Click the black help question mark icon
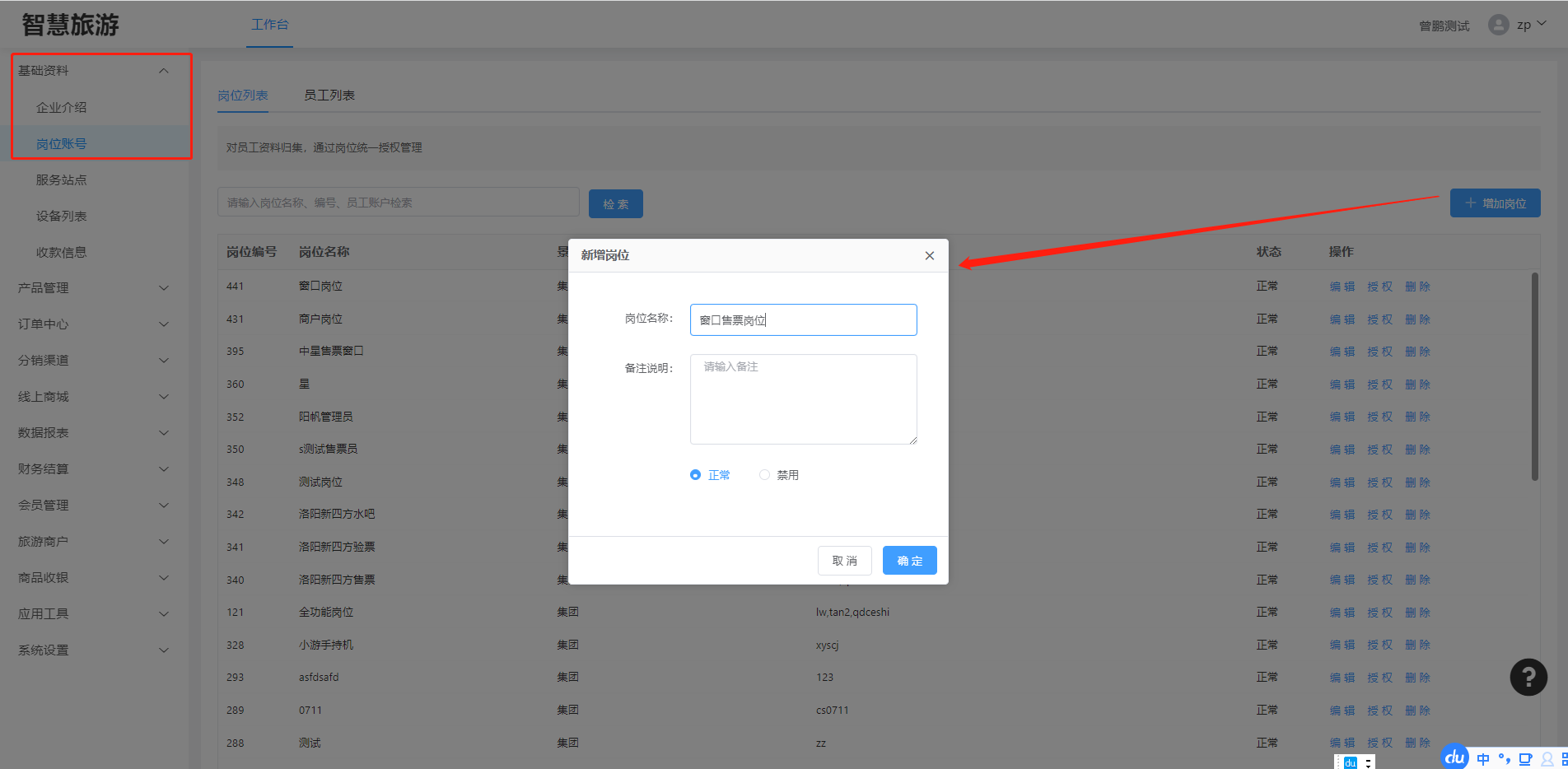 click(1528, 678)
